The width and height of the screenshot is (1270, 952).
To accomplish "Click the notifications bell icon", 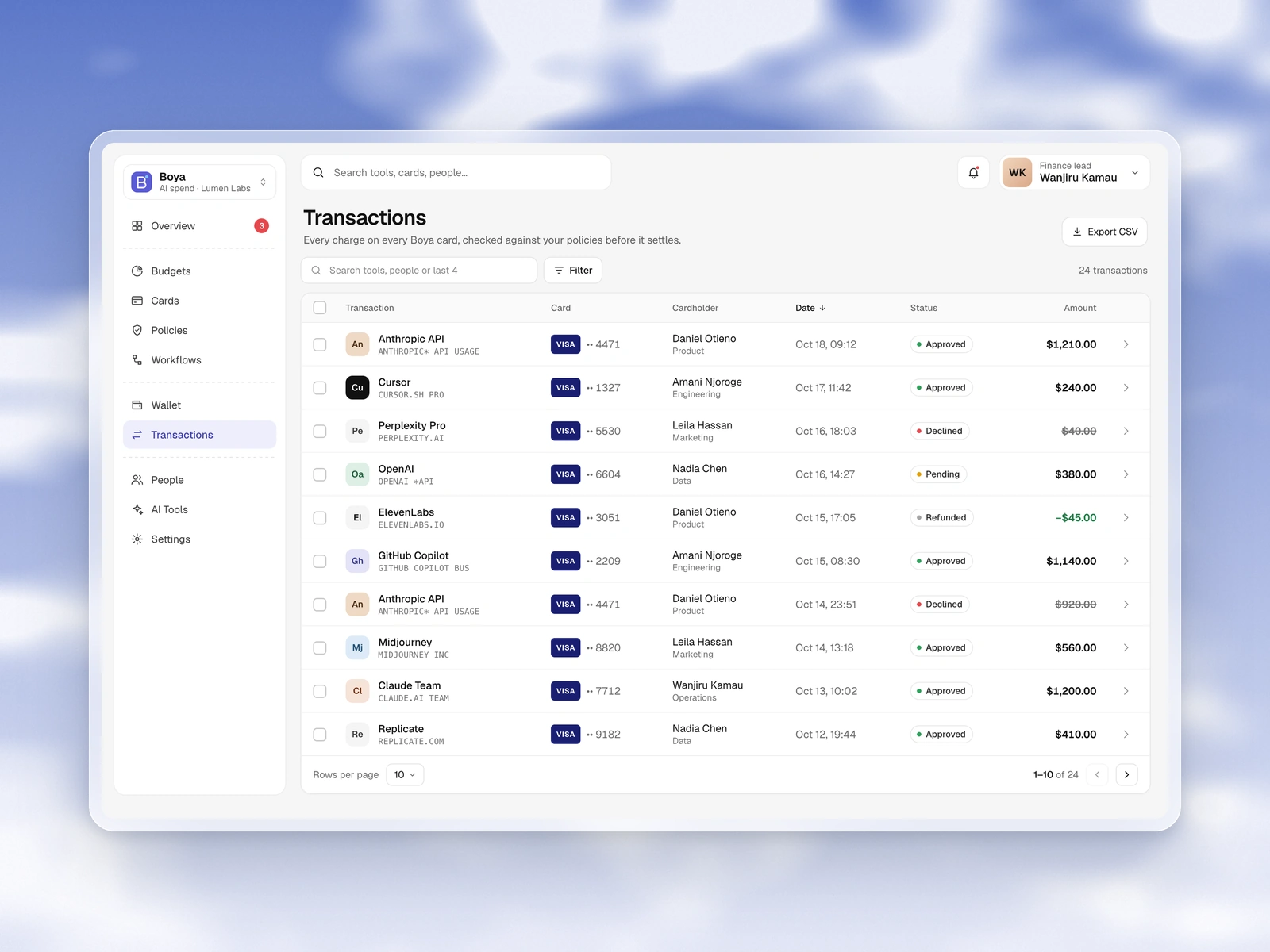I will tap(973, 173).
